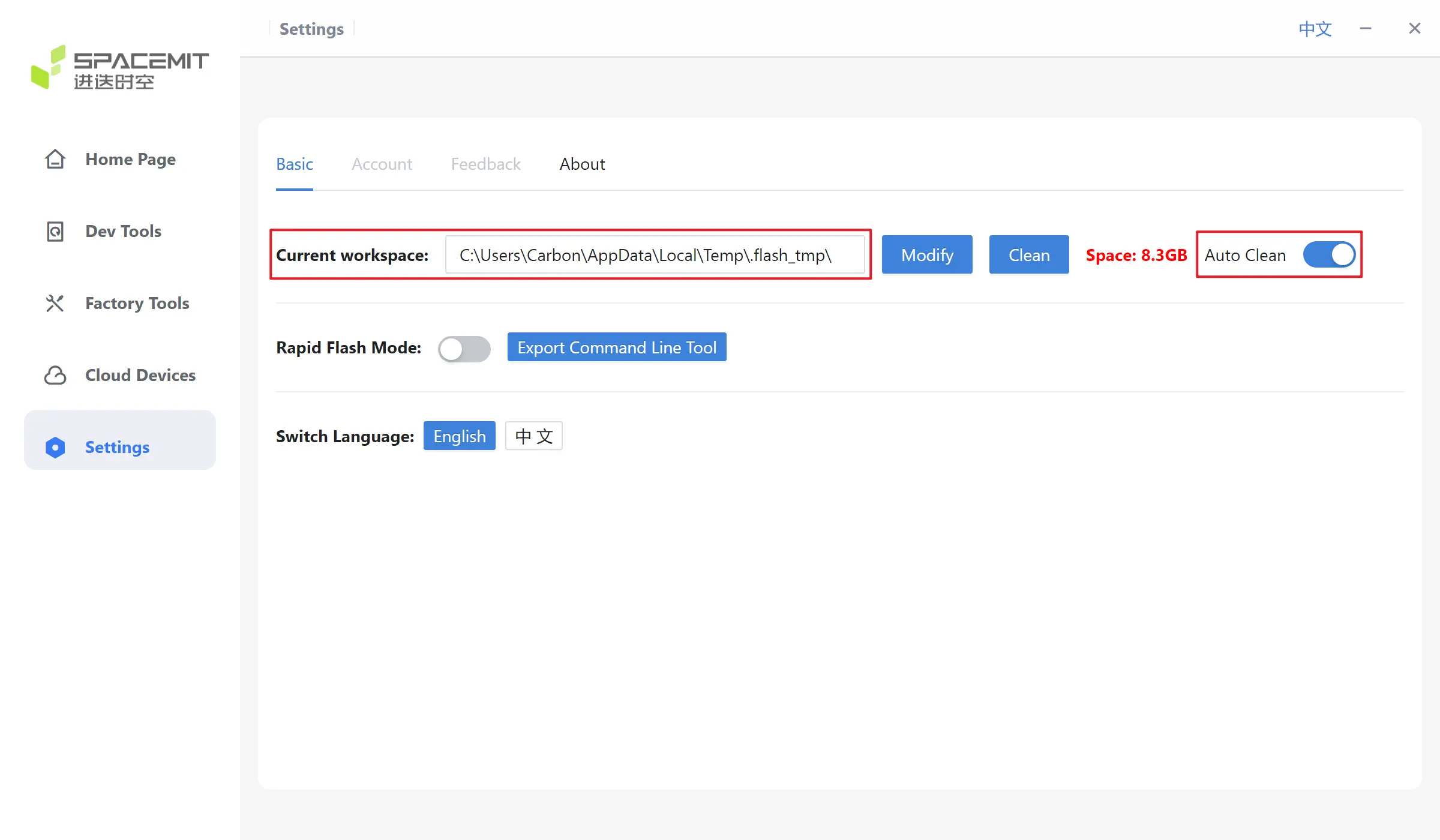The height and width of the screenshot is (840, 1440).
Task: Click the Modify workspace button
Action: coord(927,254)
